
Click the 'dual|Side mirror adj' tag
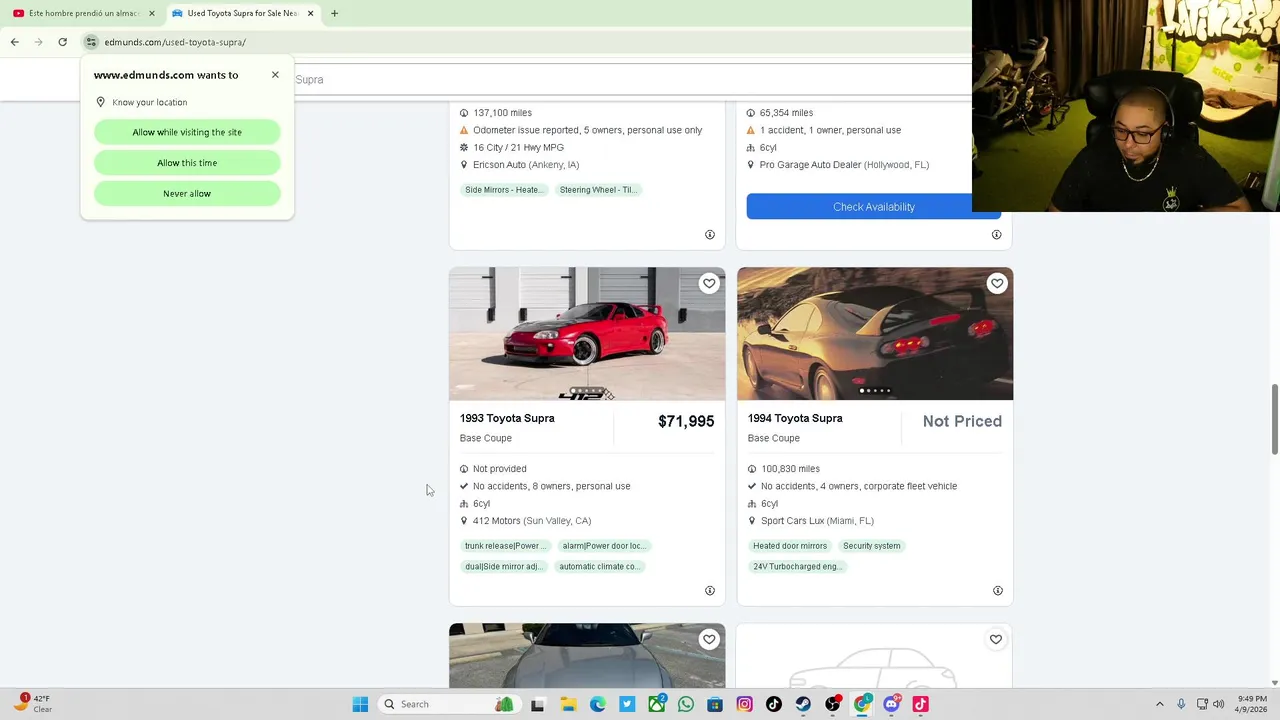click(502, 567)
